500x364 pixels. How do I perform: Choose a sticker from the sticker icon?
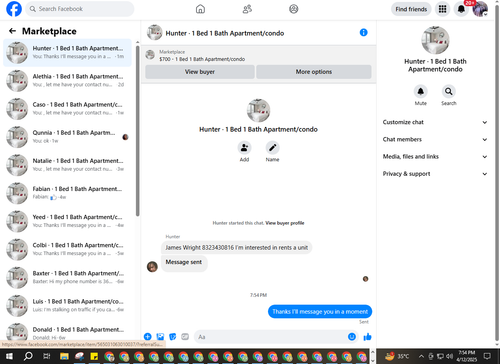point(173,337)
